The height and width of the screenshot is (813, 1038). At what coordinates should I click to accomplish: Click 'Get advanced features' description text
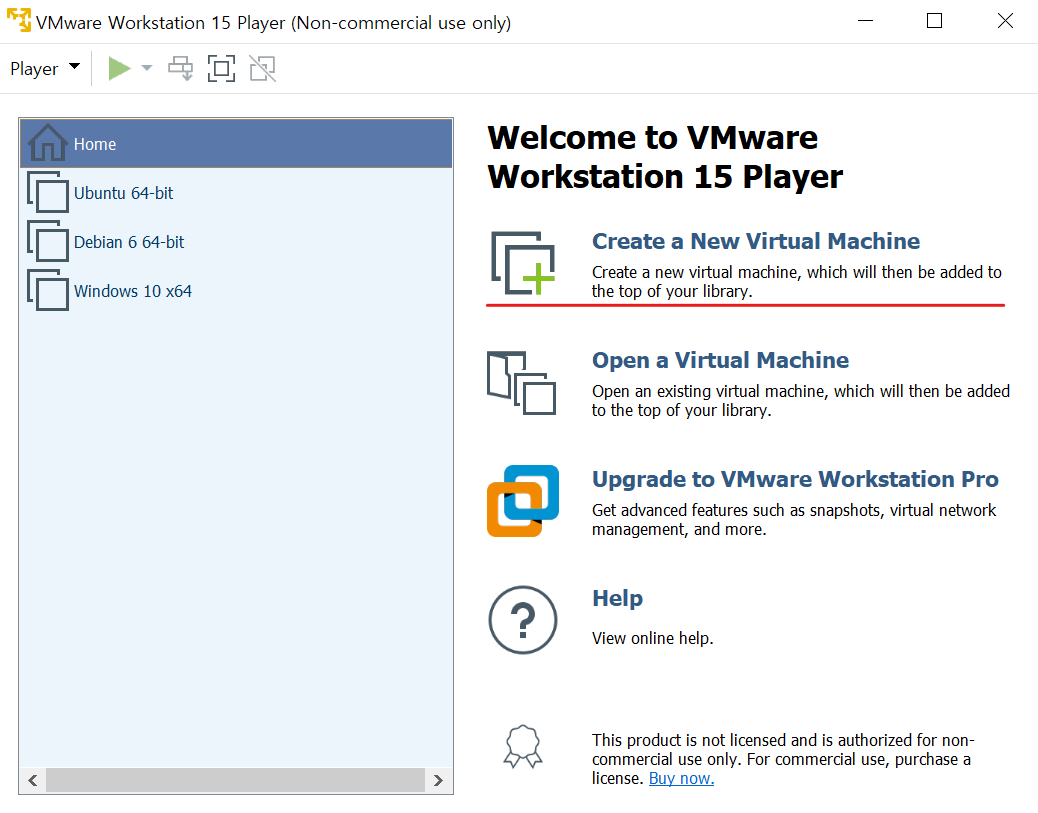pyautogui.click(x=794, y=520)
